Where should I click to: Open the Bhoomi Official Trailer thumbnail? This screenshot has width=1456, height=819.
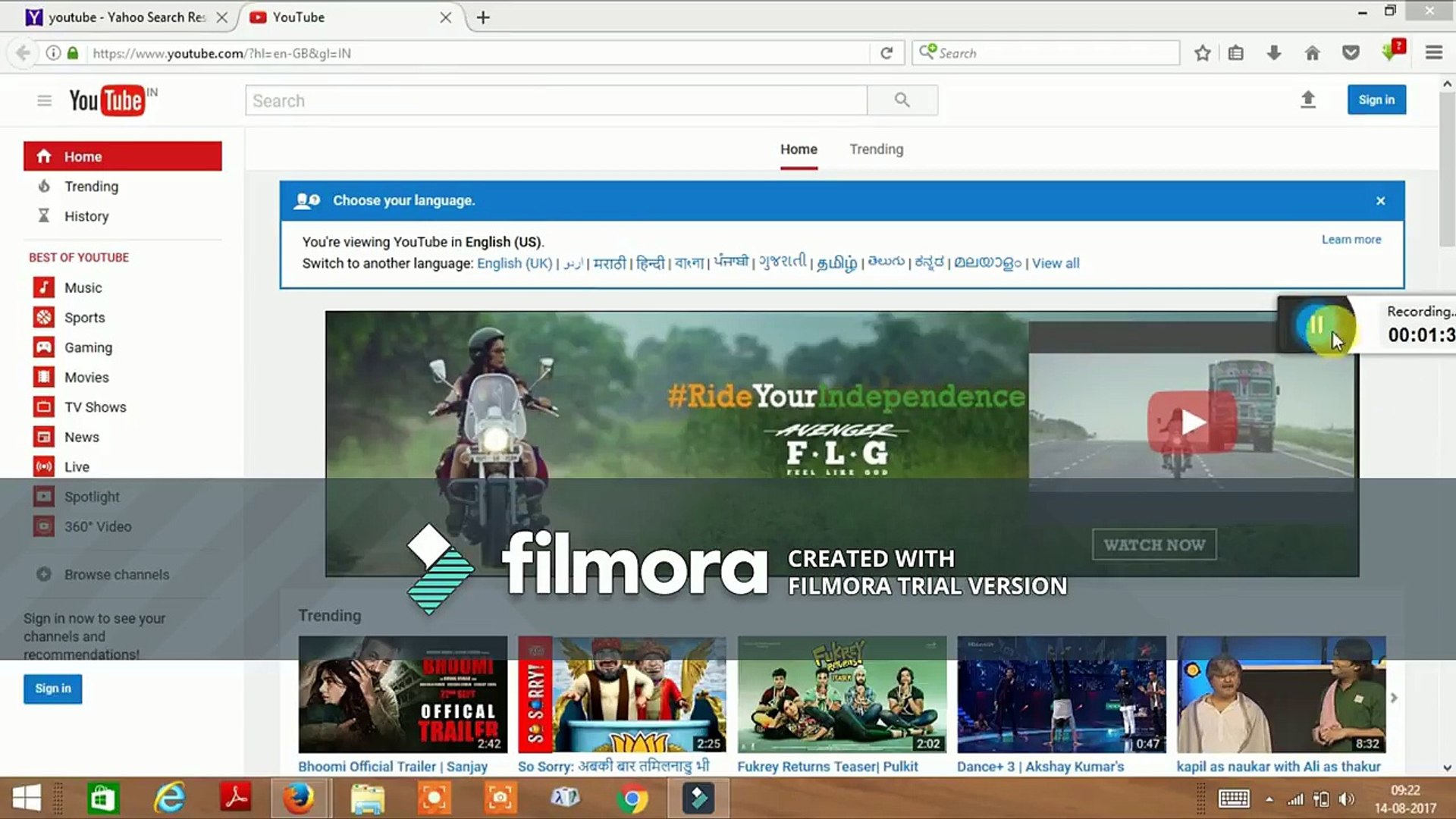402,694
